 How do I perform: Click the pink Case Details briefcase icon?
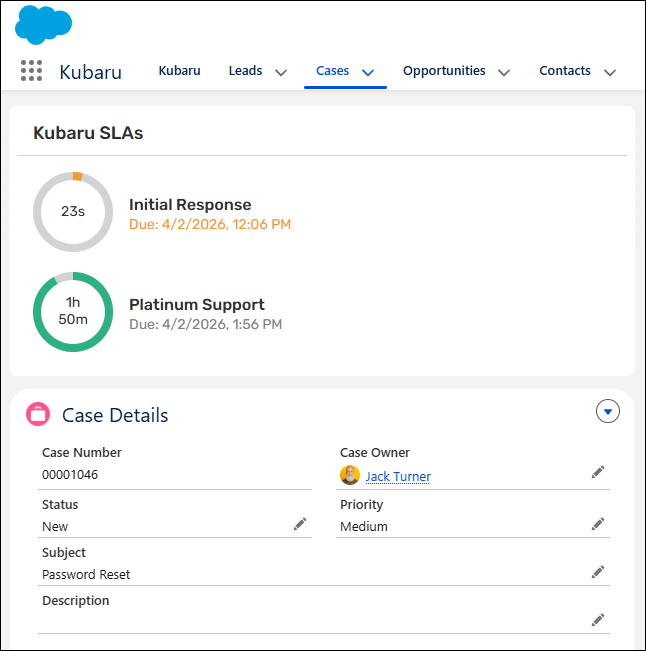(x=38, y=415)
